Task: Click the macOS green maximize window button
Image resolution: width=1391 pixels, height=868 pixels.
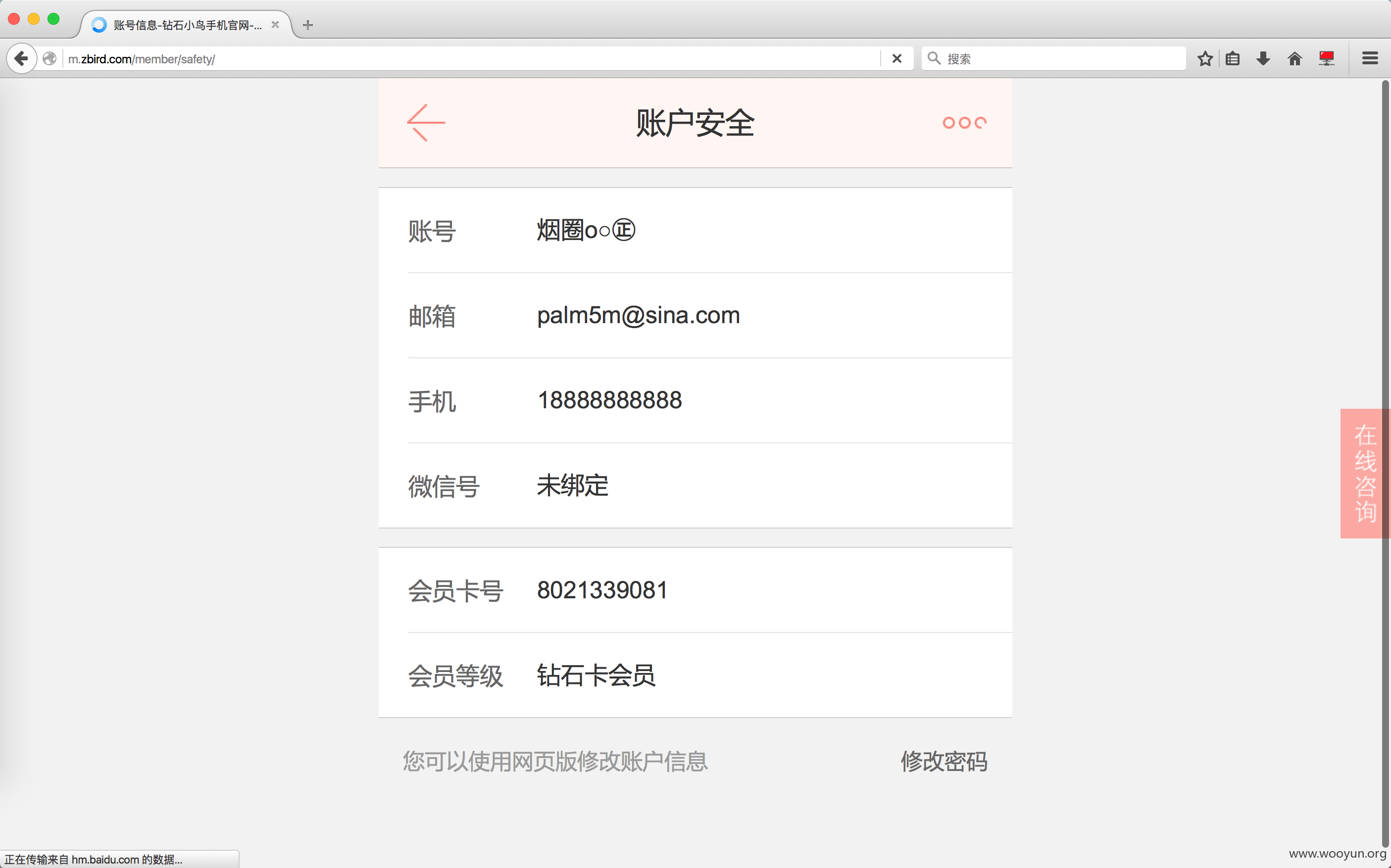Action: click(x=53, y=19)
